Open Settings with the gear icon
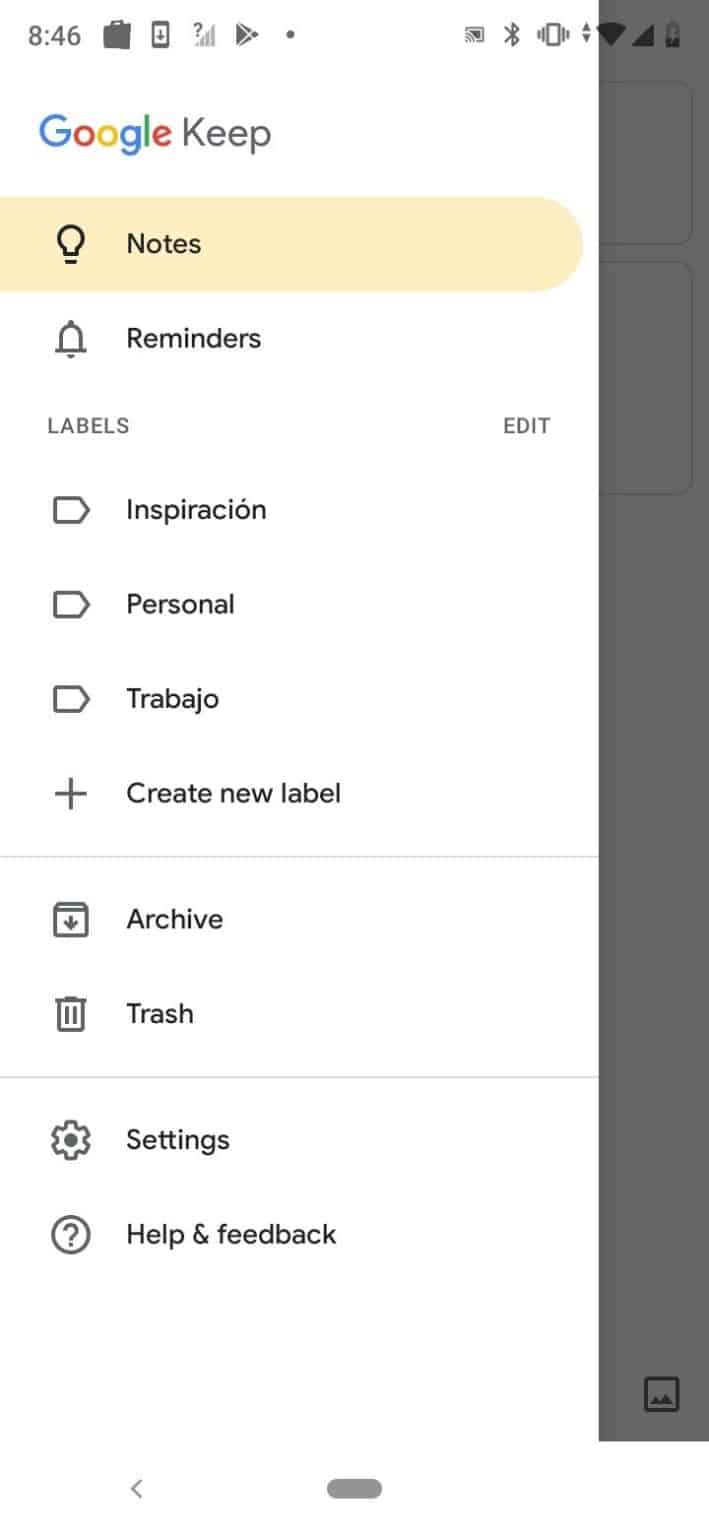Image resolution: width=709 pixels, height=1536 pixels. [70, 1139]
